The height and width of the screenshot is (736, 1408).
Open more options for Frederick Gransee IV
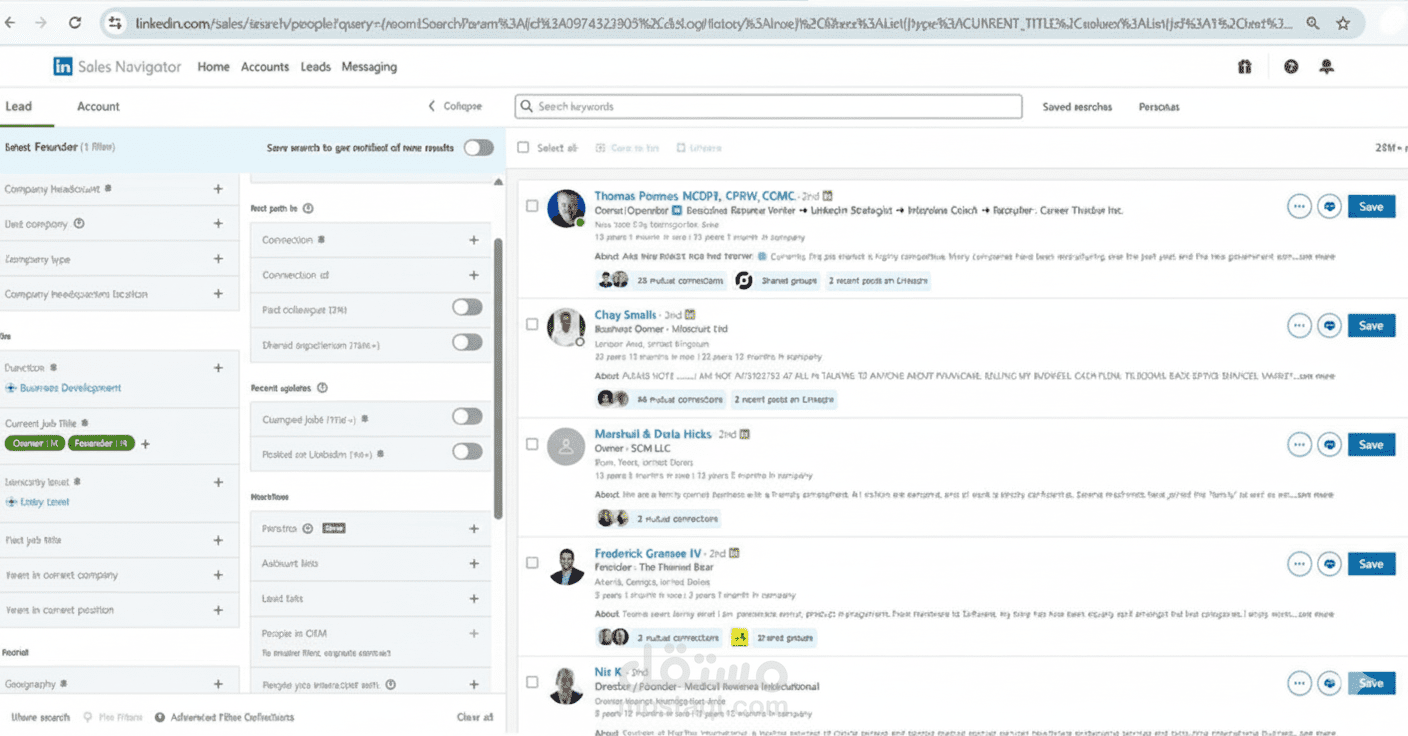click(1299, 564)
